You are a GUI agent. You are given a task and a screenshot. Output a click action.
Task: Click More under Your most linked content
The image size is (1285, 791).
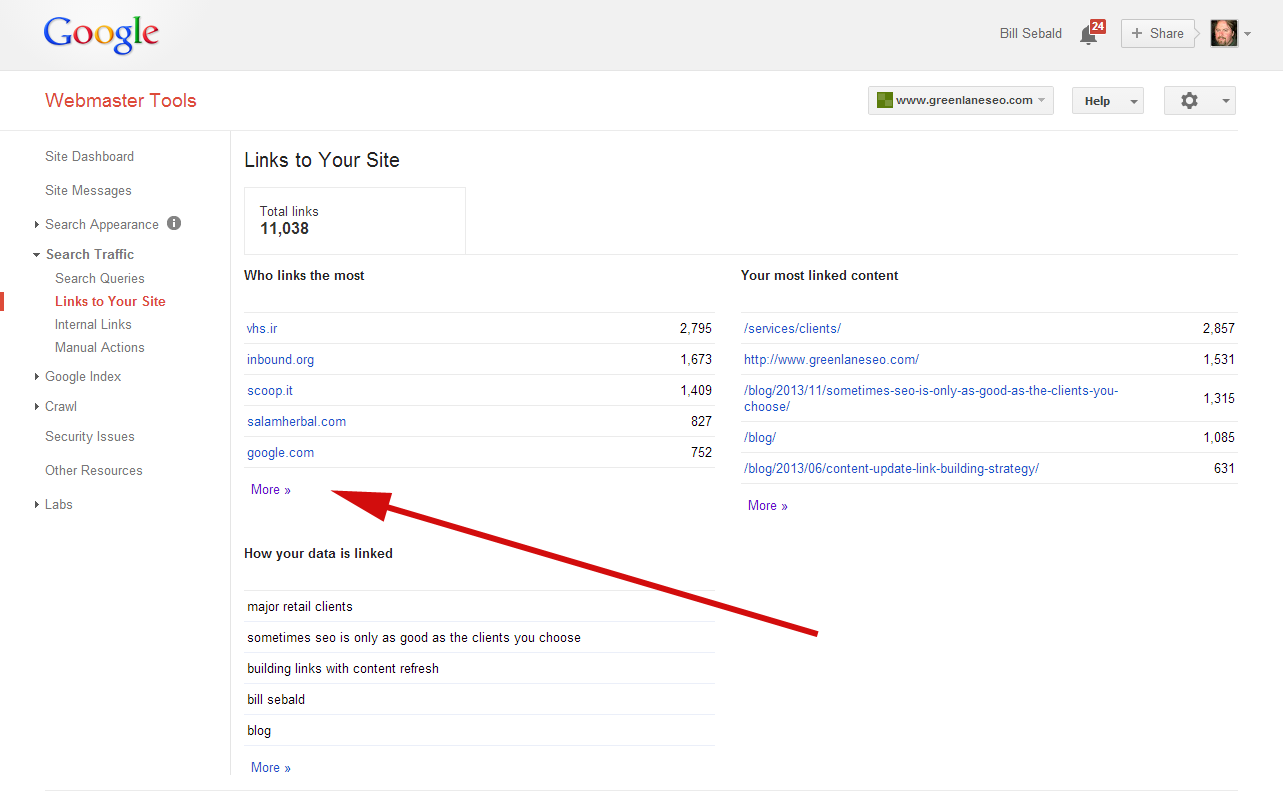coord(768,505)
